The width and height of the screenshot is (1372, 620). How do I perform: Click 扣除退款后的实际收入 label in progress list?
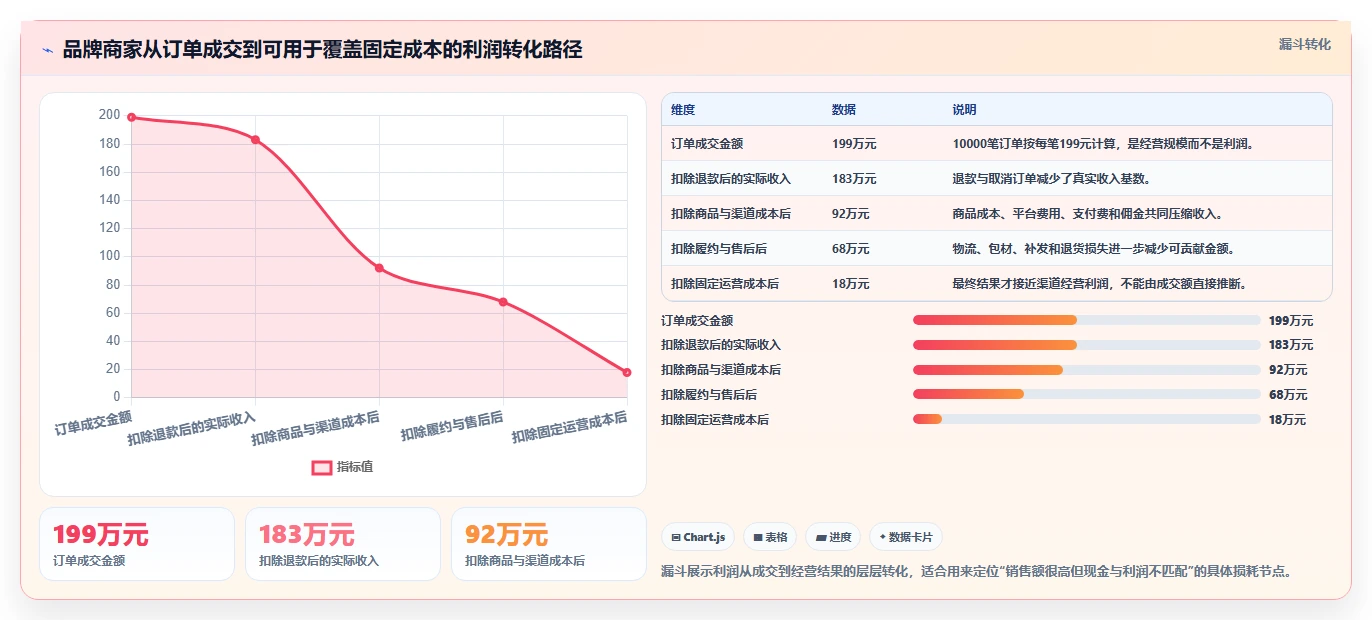coord(721,345)
